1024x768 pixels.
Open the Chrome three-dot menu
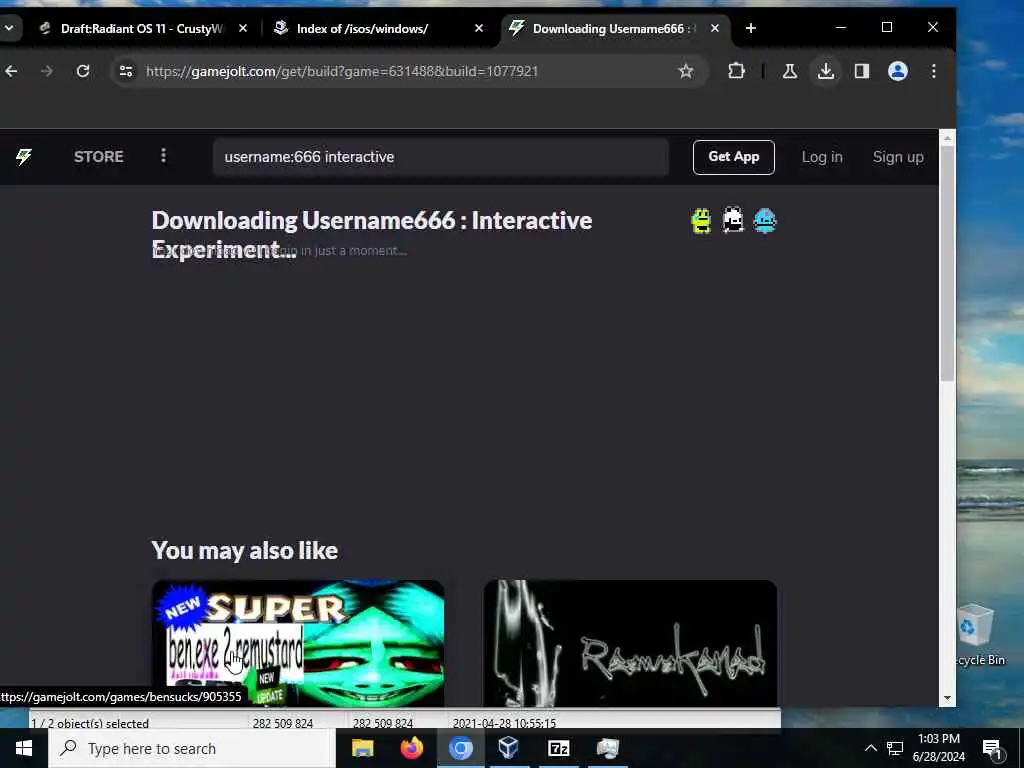click(934, 71)
